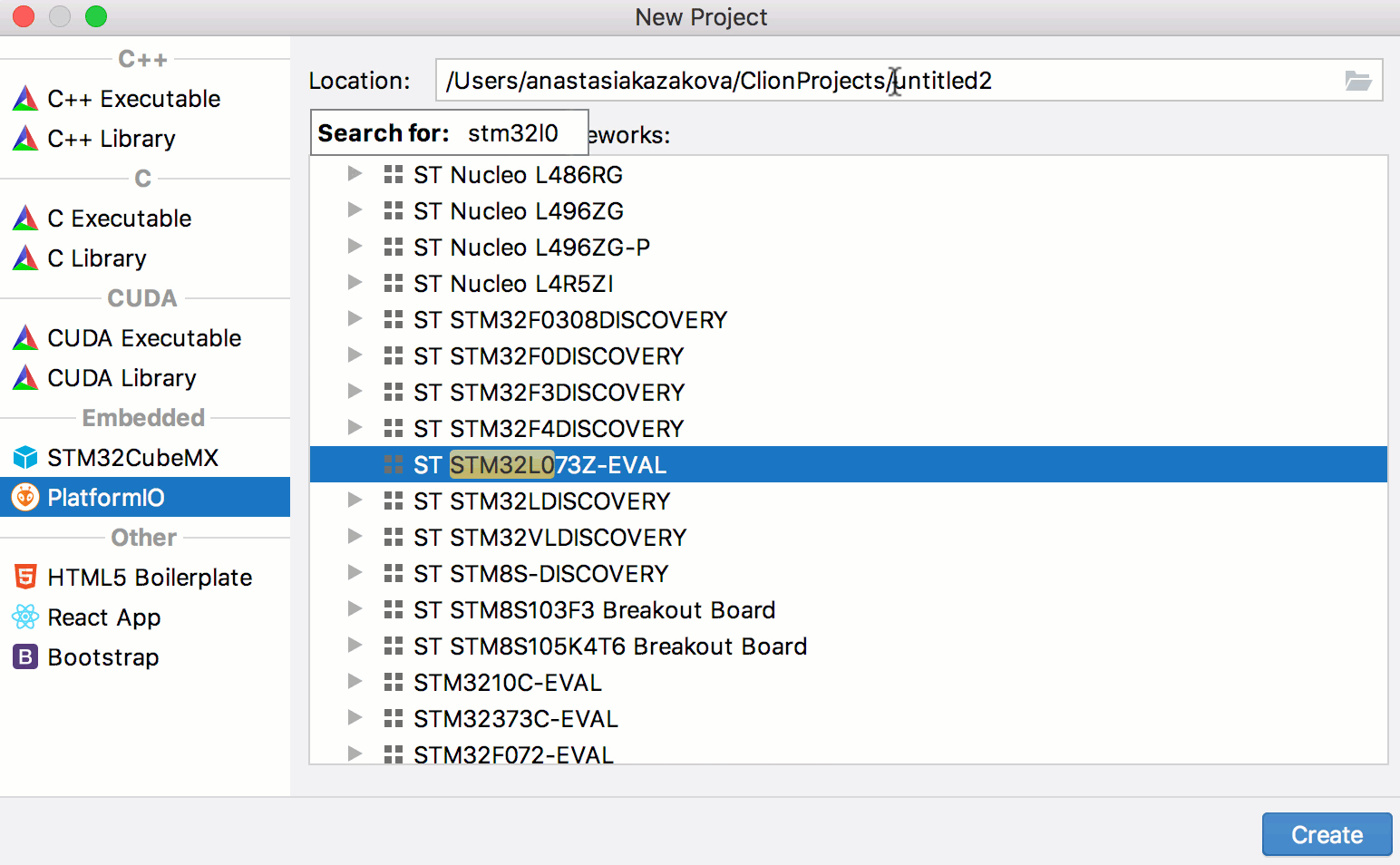The image size is (1400, 865).
Task: Select the STM3210C-EVAL board
Action: click(x=849, y=682)
